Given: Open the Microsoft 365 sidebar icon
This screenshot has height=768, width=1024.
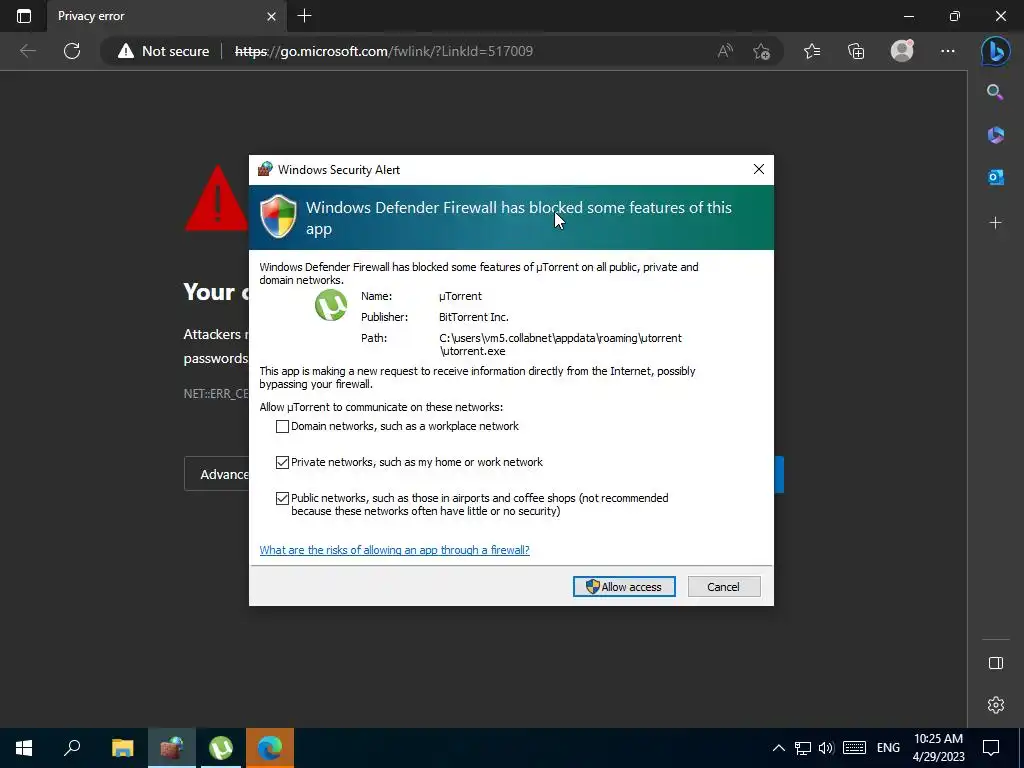Looking at the screenshot, I should (995, 135).
